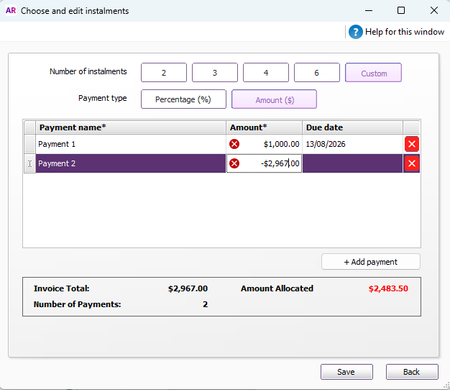Select 2 instalments option
This screenshot has height=390, width=450.
164,73
